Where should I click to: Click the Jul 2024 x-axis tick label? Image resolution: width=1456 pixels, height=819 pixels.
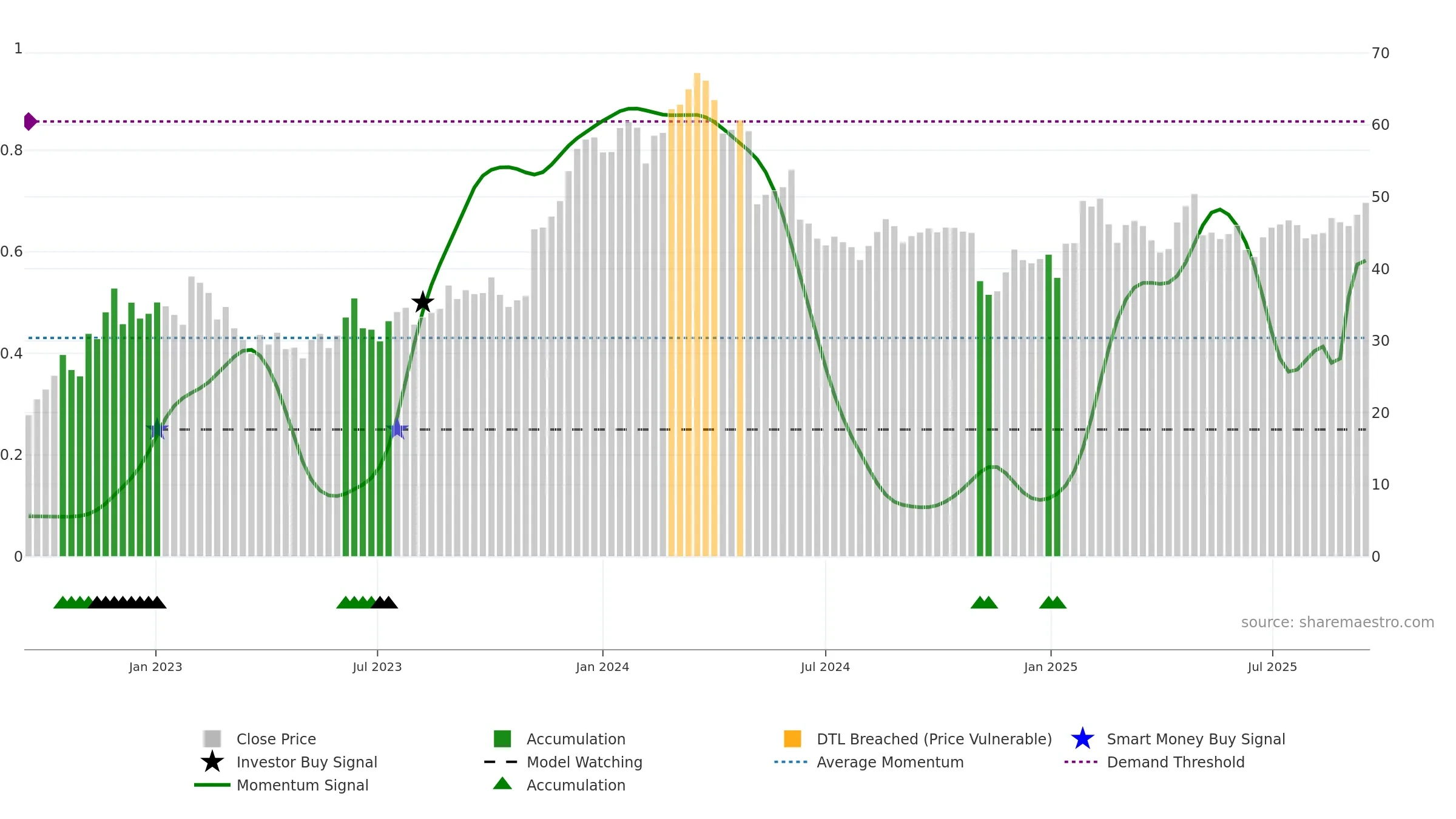pos(825,667)
